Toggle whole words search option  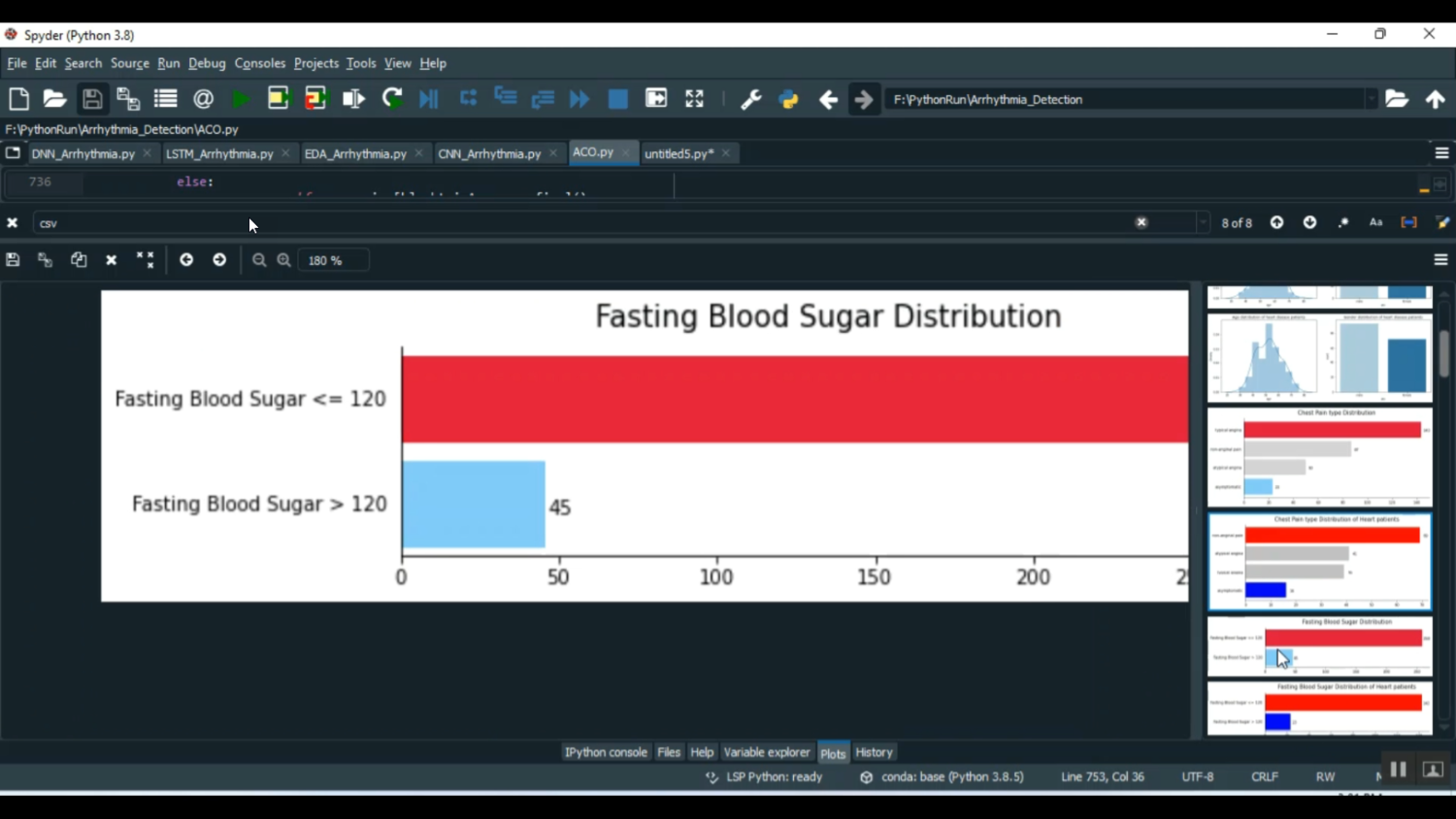1408,223
